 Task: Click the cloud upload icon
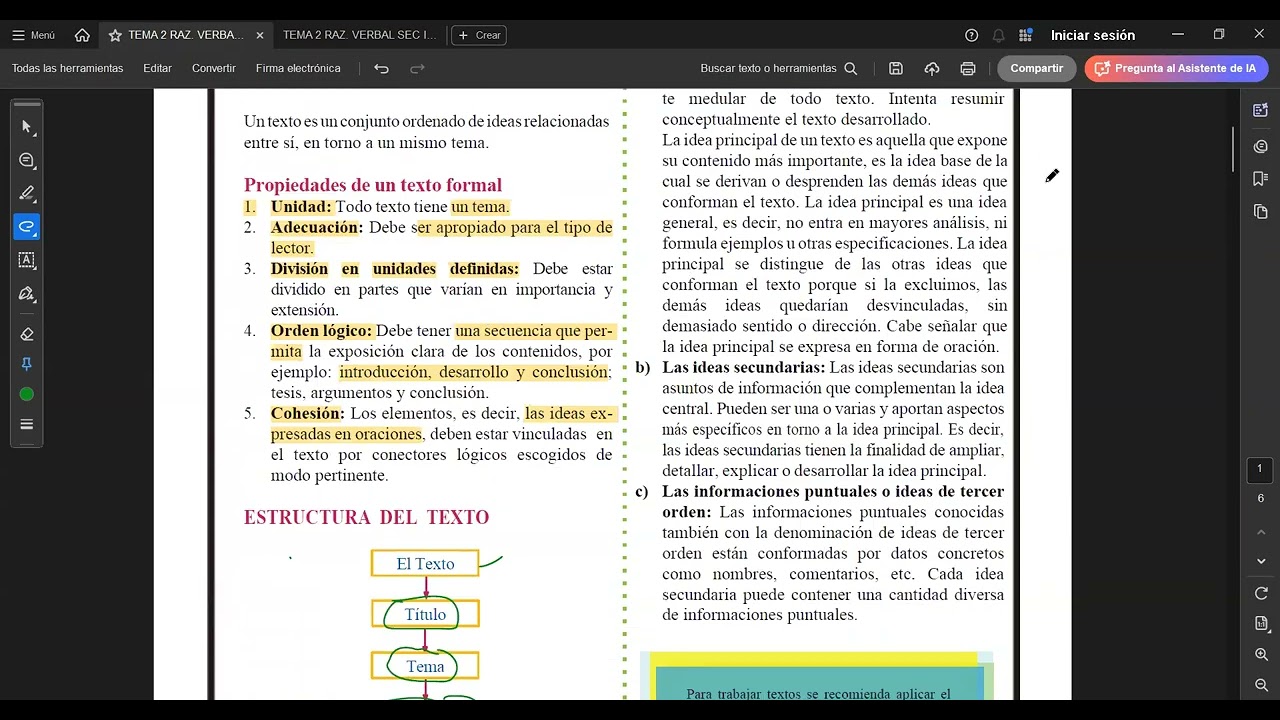click(x=932, y=68)
